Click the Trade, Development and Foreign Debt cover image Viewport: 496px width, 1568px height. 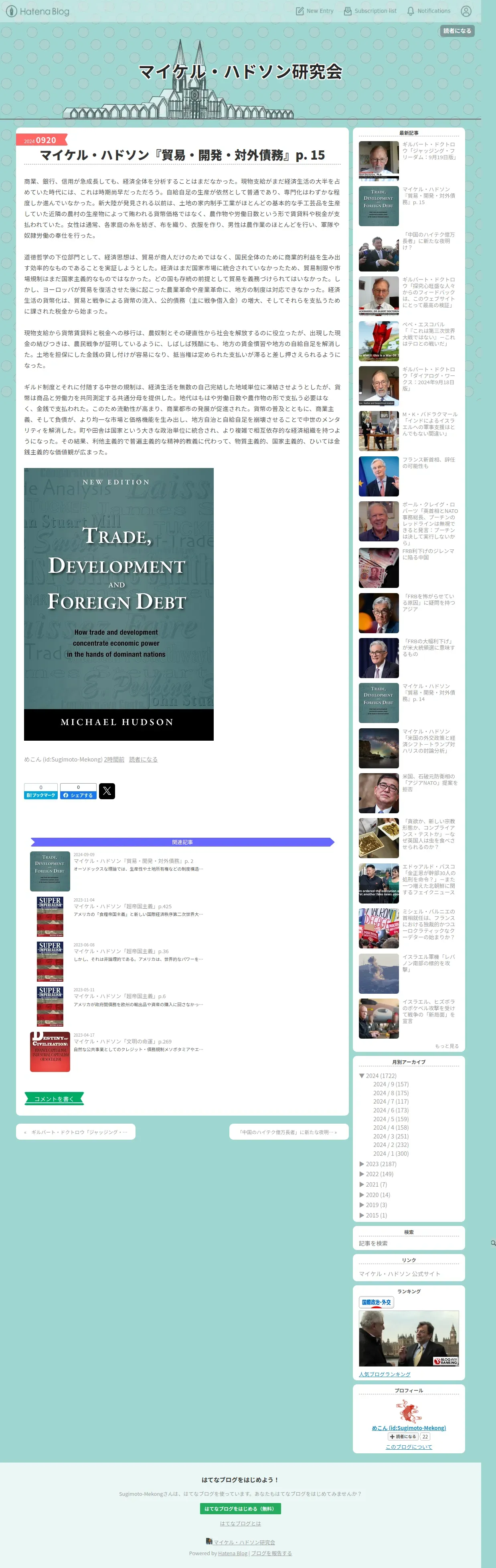pyautogui.click(x=119, y=604)
